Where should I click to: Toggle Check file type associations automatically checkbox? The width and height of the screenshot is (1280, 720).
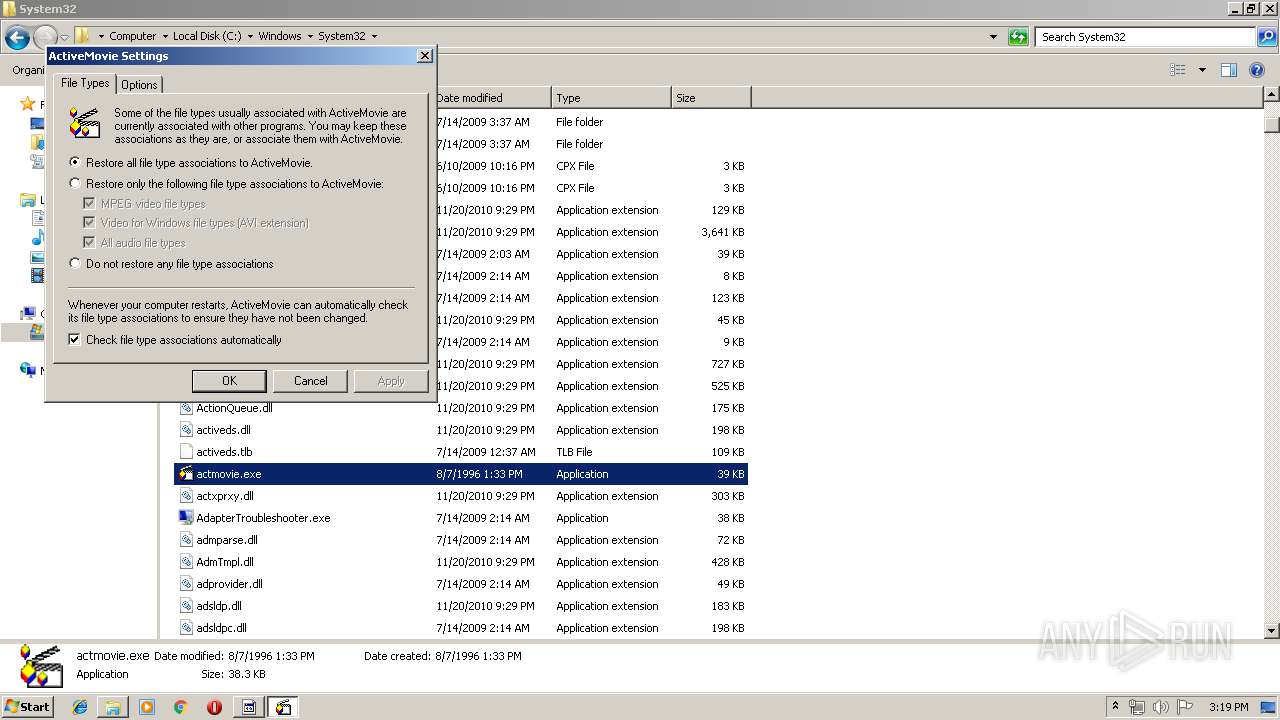74,340
